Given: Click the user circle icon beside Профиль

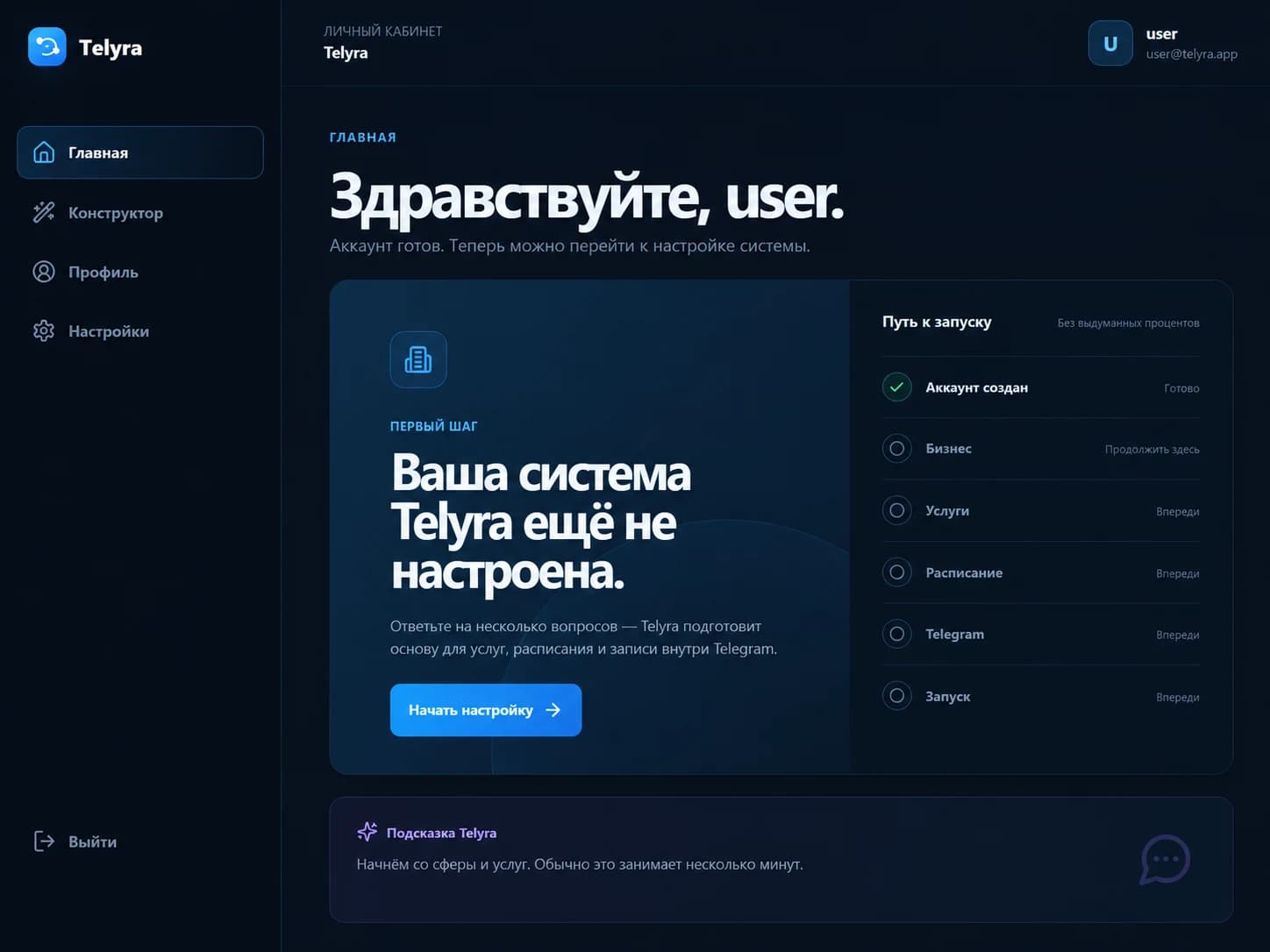Looking at the screenshot, I should (x=44, y=272).
